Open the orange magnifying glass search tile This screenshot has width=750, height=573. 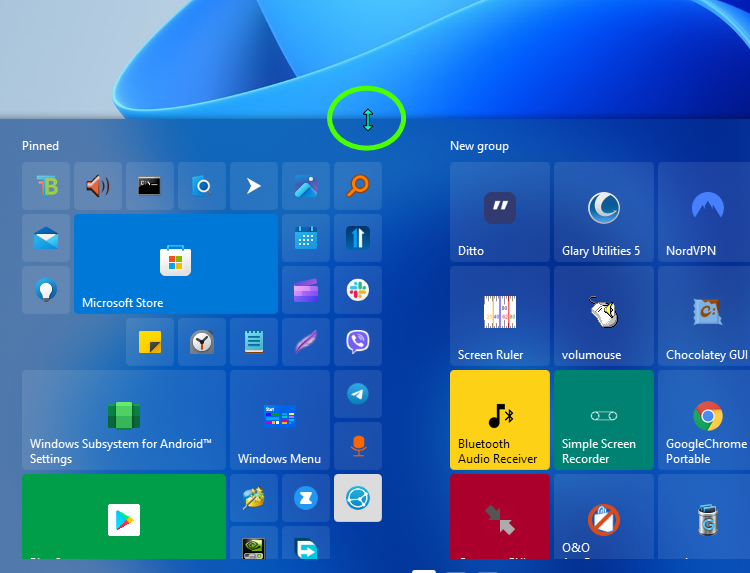[x=358, y=186]
